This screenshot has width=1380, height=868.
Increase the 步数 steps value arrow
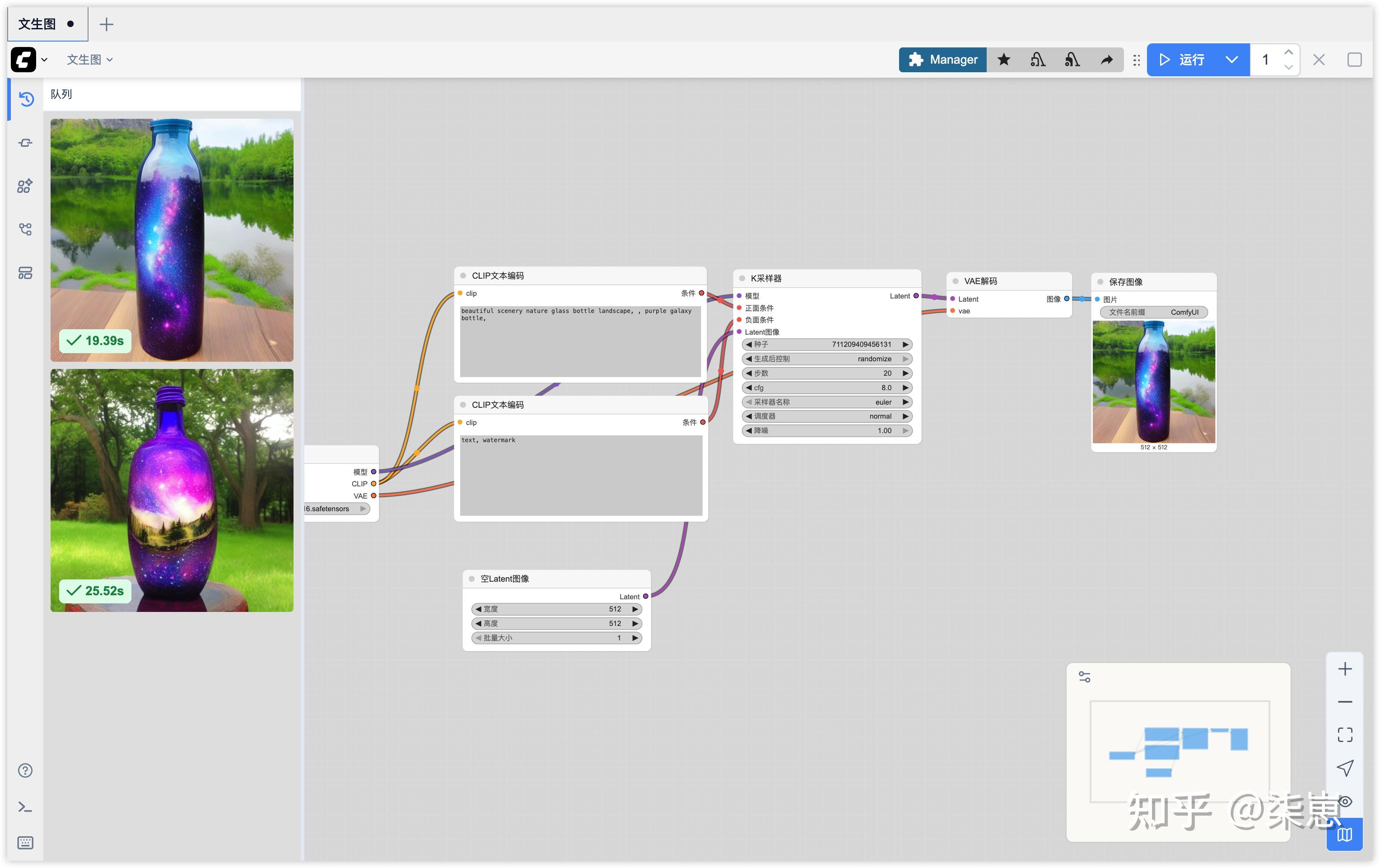905,373
